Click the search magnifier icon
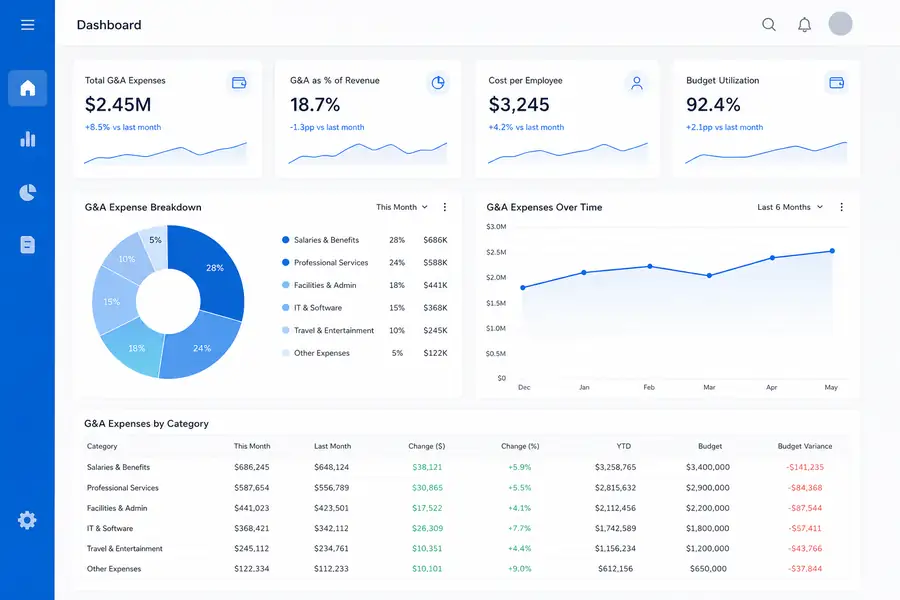 [769, 25]
